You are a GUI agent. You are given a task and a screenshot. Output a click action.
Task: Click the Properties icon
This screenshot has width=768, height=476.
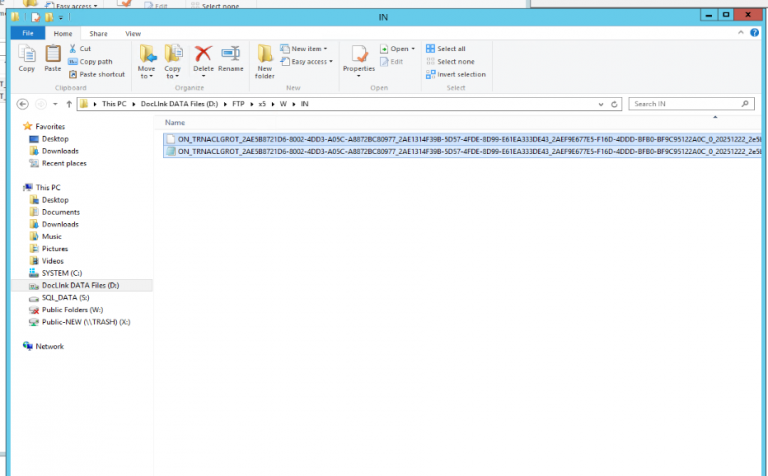pyautogui.click(x=359, y=54)
